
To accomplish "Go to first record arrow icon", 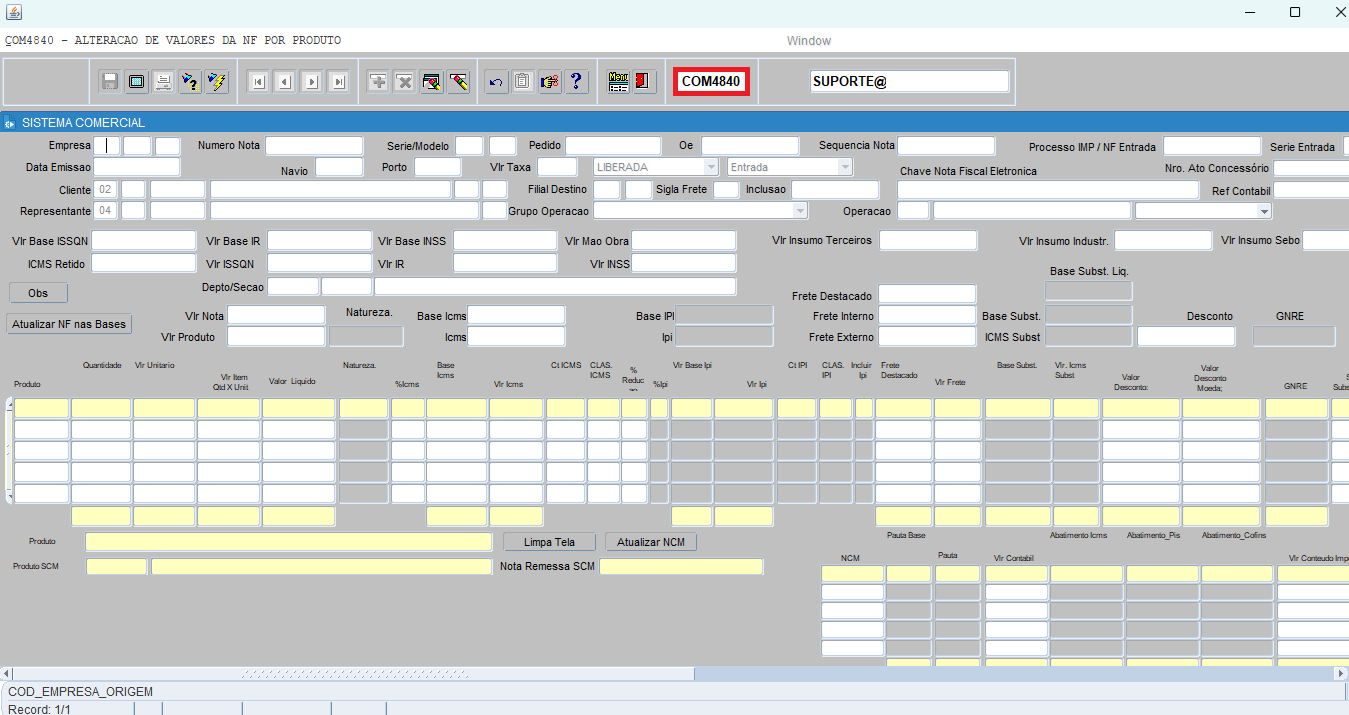I will (x=257, y=82).
